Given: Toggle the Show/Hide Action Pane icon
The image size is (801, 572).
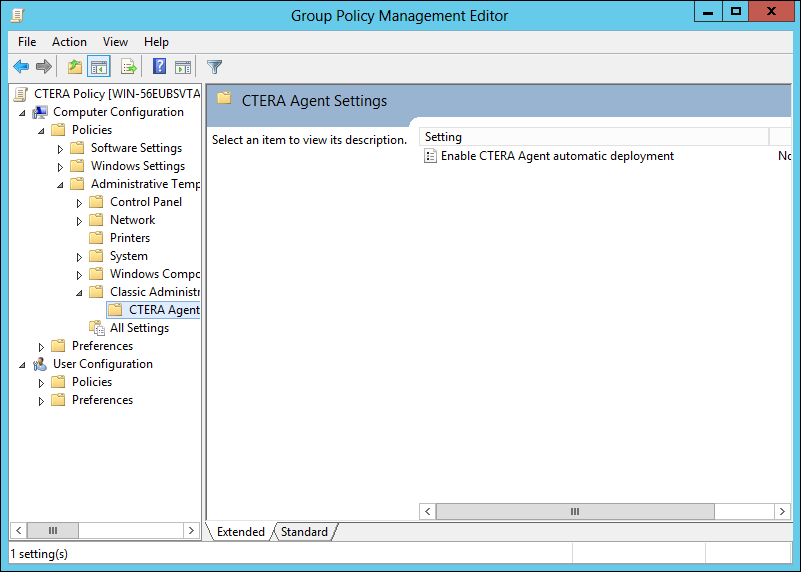Looking at the screenshot, I should click(183, 66).
